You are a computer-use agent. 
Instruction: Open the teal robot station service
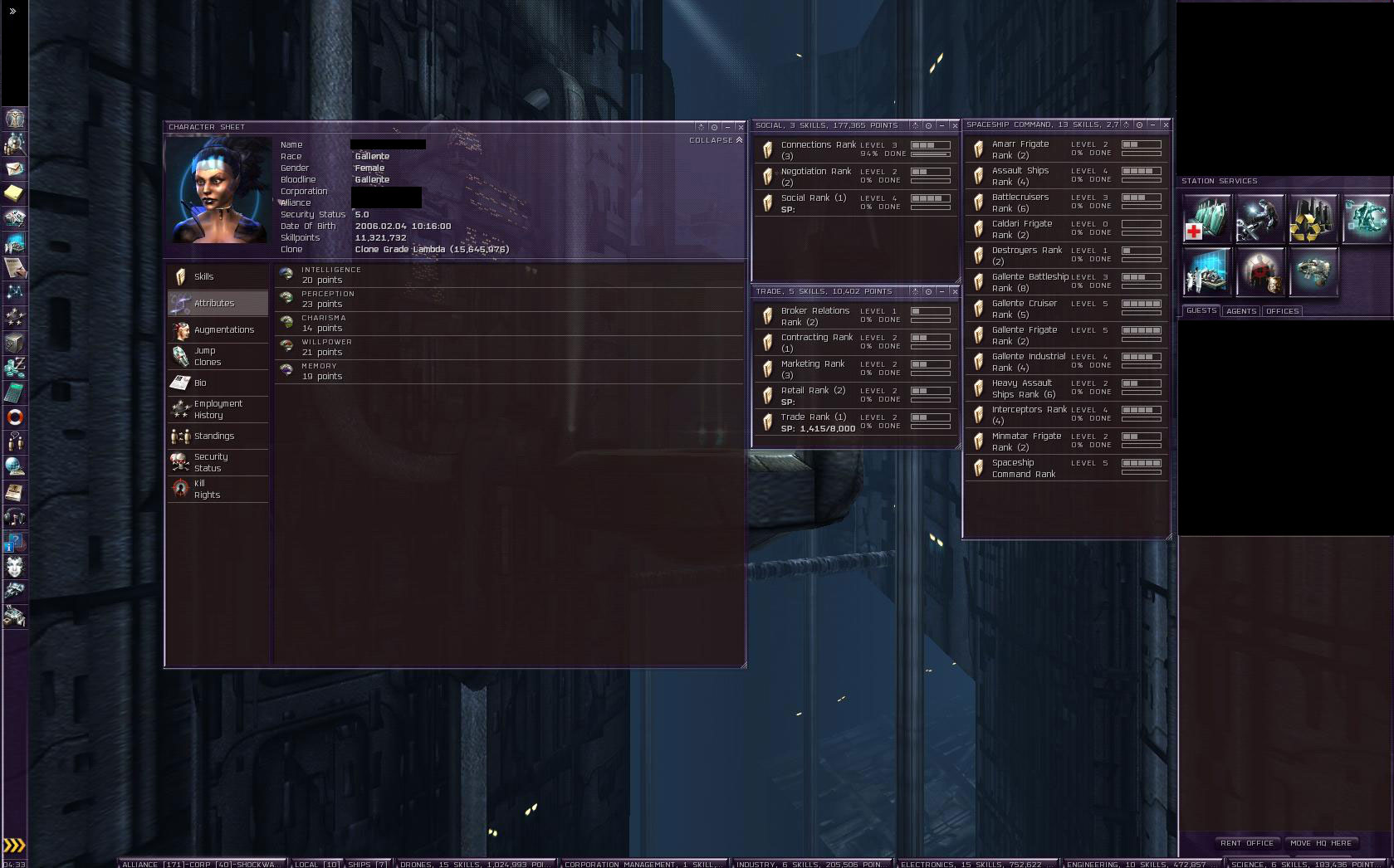[1366, 219]
